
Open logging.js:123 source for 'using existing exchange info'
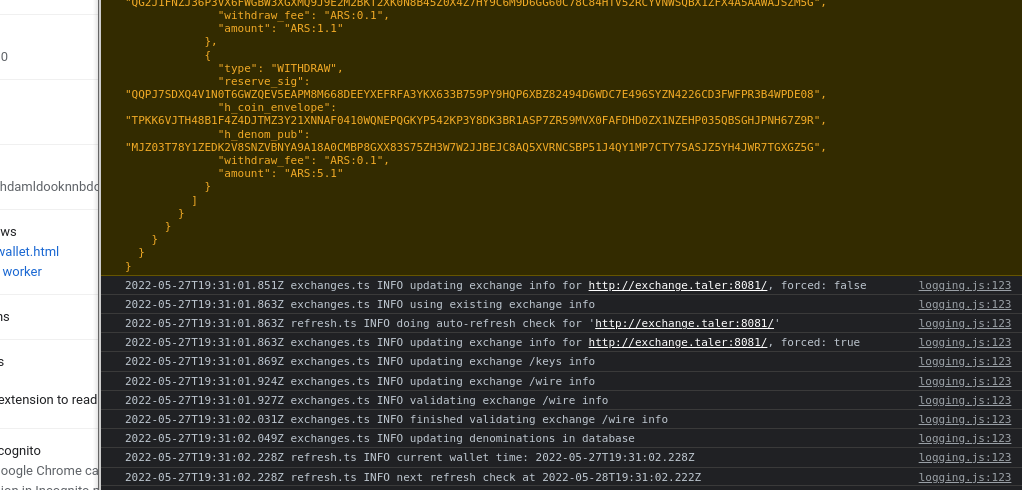click(964, 305)
